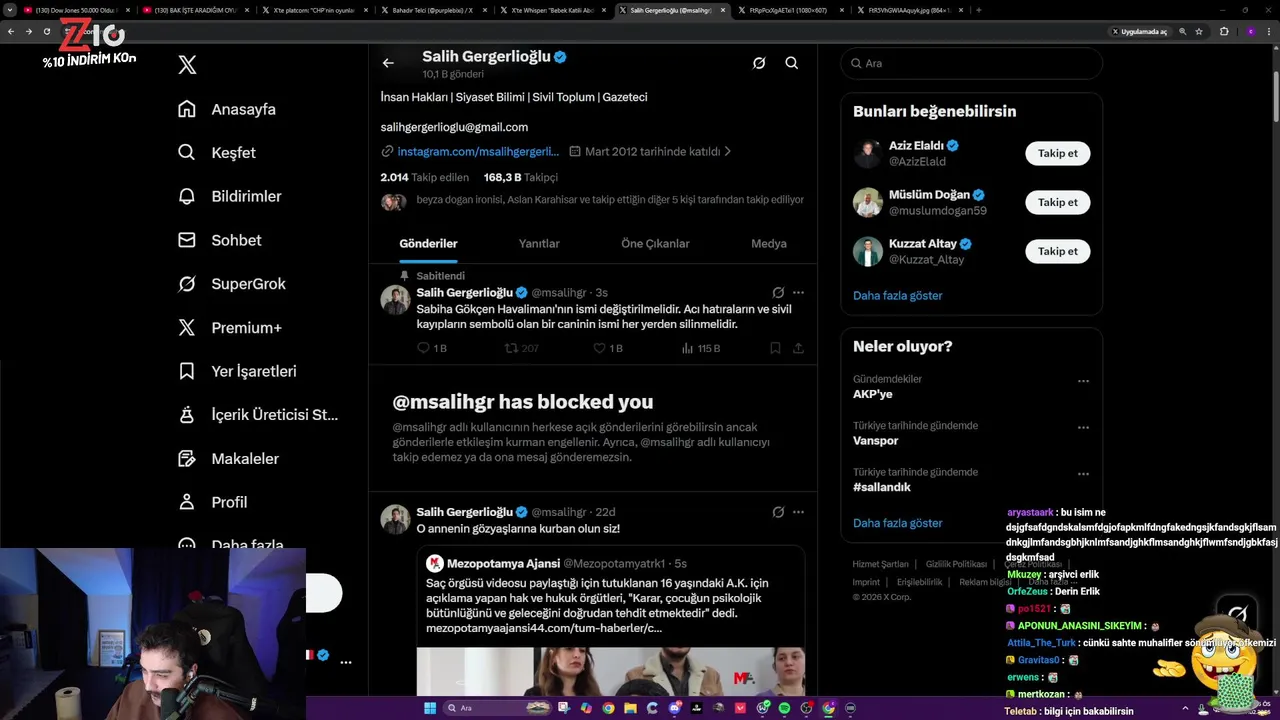Open Gizlilik Politikası footer link
Image resolution: width=1280 pixels, height=720 pixels.
956,564
